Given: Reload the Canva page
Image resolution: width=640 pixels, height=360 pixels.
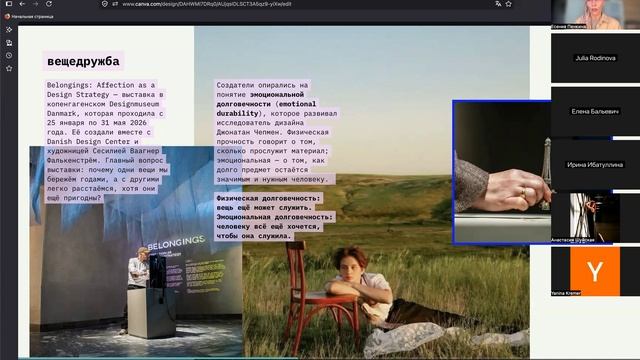Looking at the screenshot, I should (x=49, y=4).
